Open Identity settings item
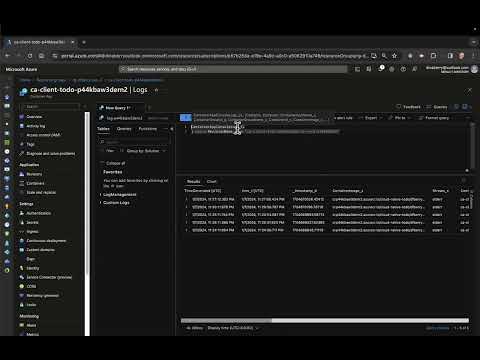The width and height of the screenshot is (480, 360). click(33, 268)
